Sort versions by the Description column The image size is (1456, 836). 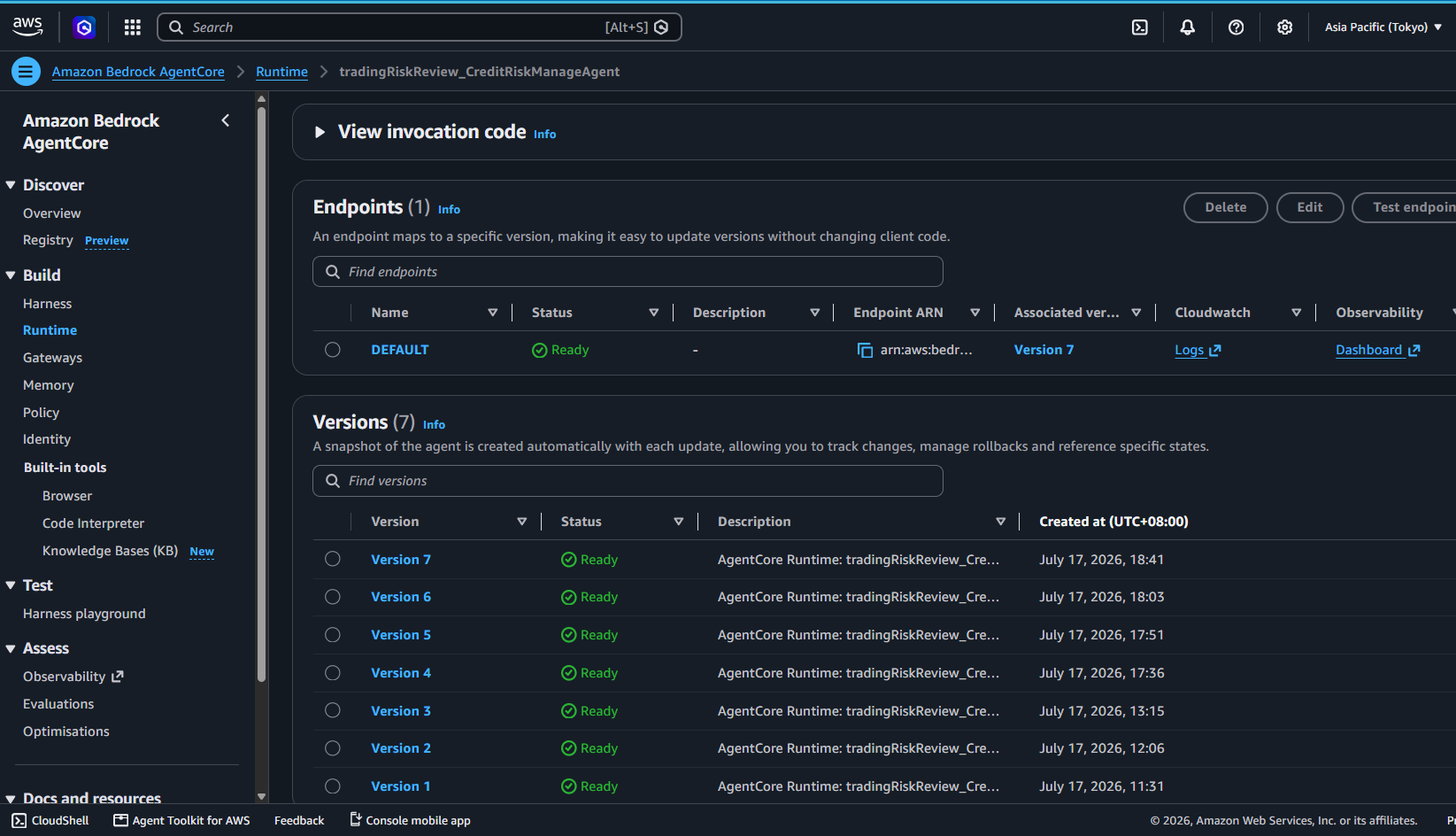coord(1001,522)
